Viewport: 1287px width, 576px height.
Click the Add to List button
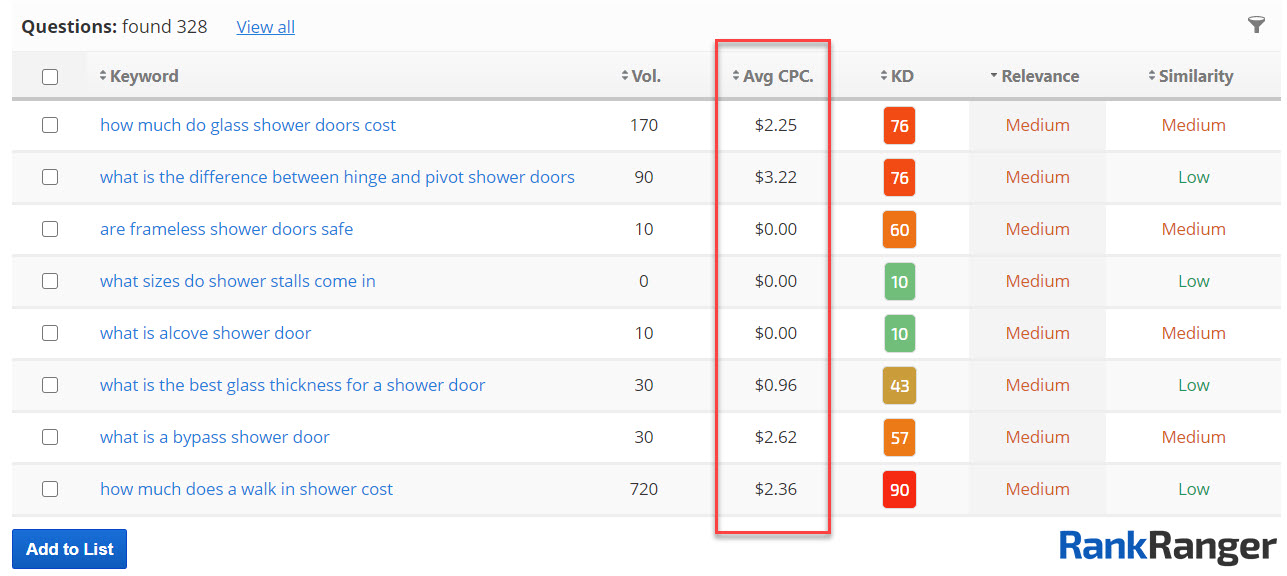tap(69, 549)
